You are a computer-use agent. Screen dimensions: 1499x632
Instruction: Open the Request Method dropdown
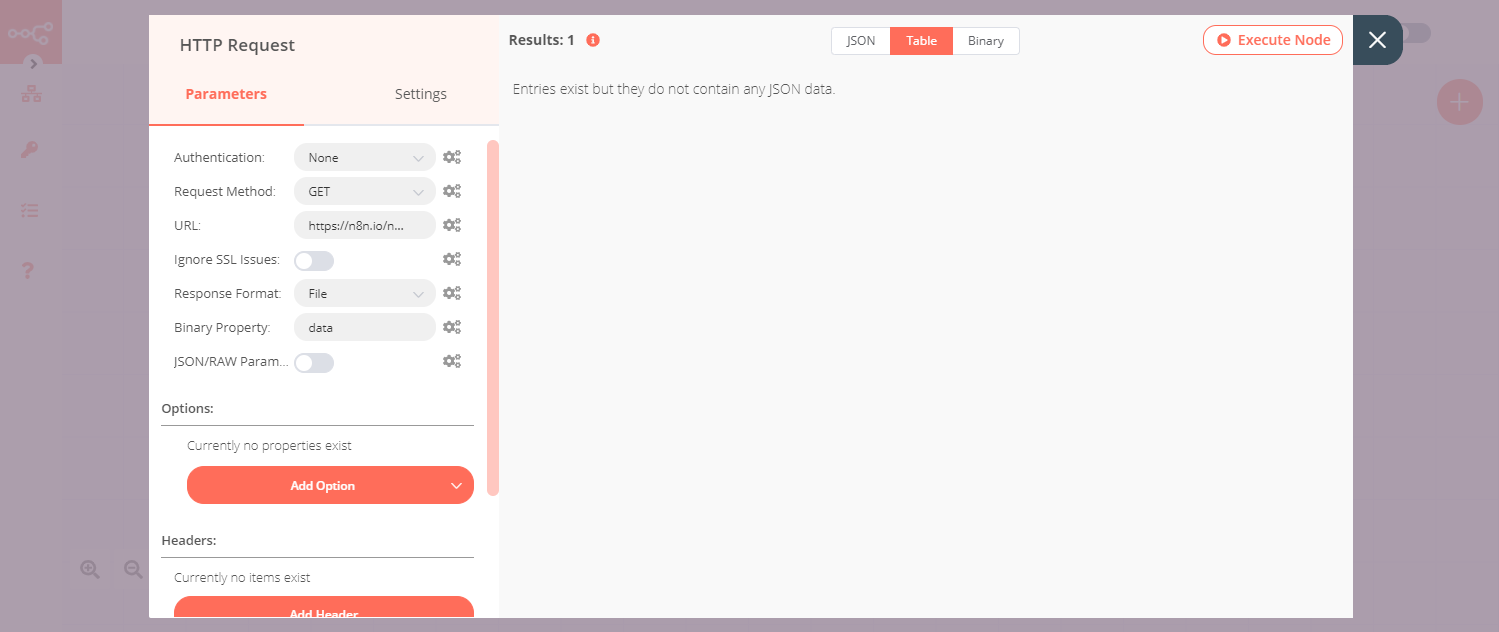tap(364, 191)
